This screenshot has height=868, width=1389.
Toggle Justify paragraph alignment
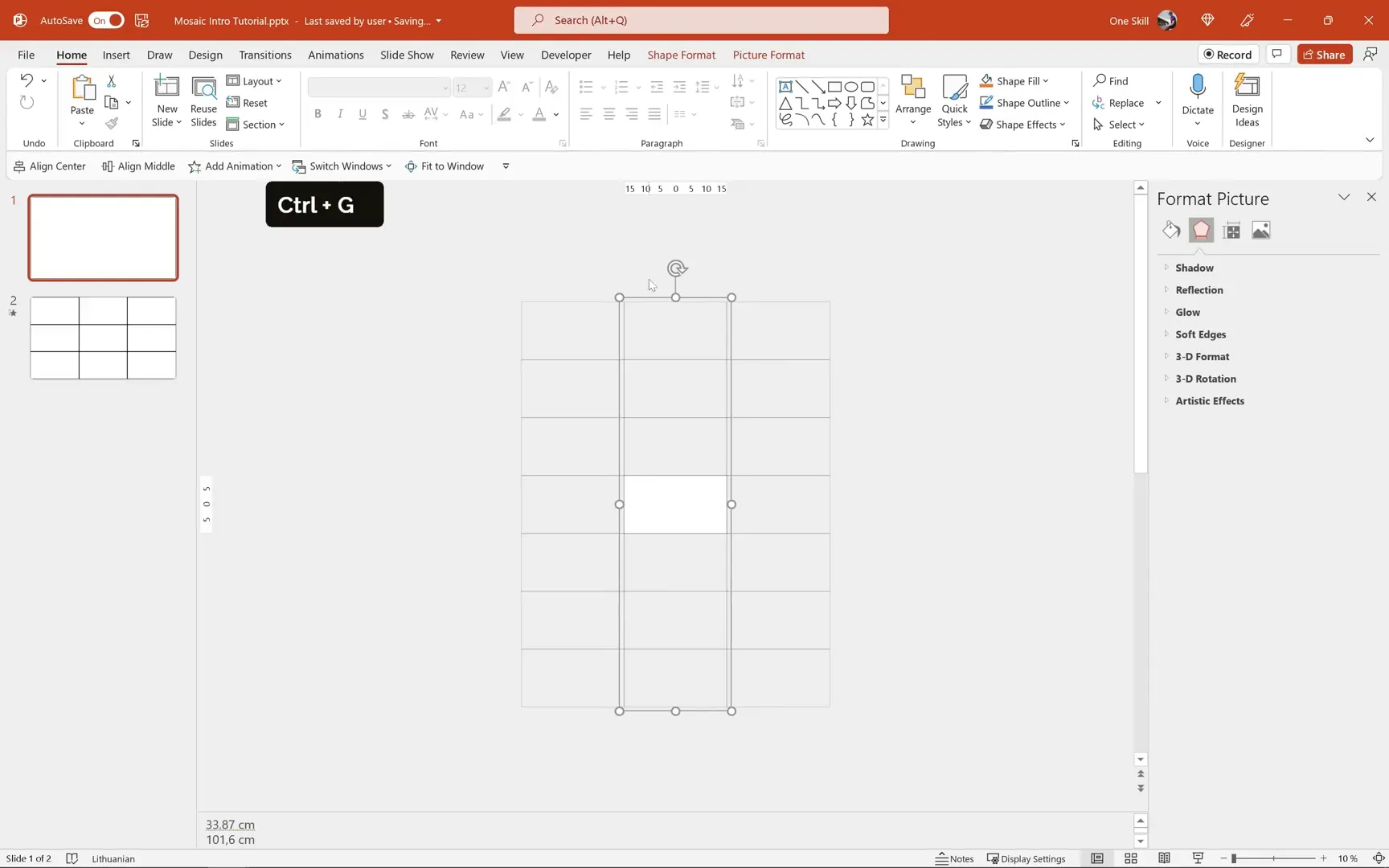click(x=654, y=114)
